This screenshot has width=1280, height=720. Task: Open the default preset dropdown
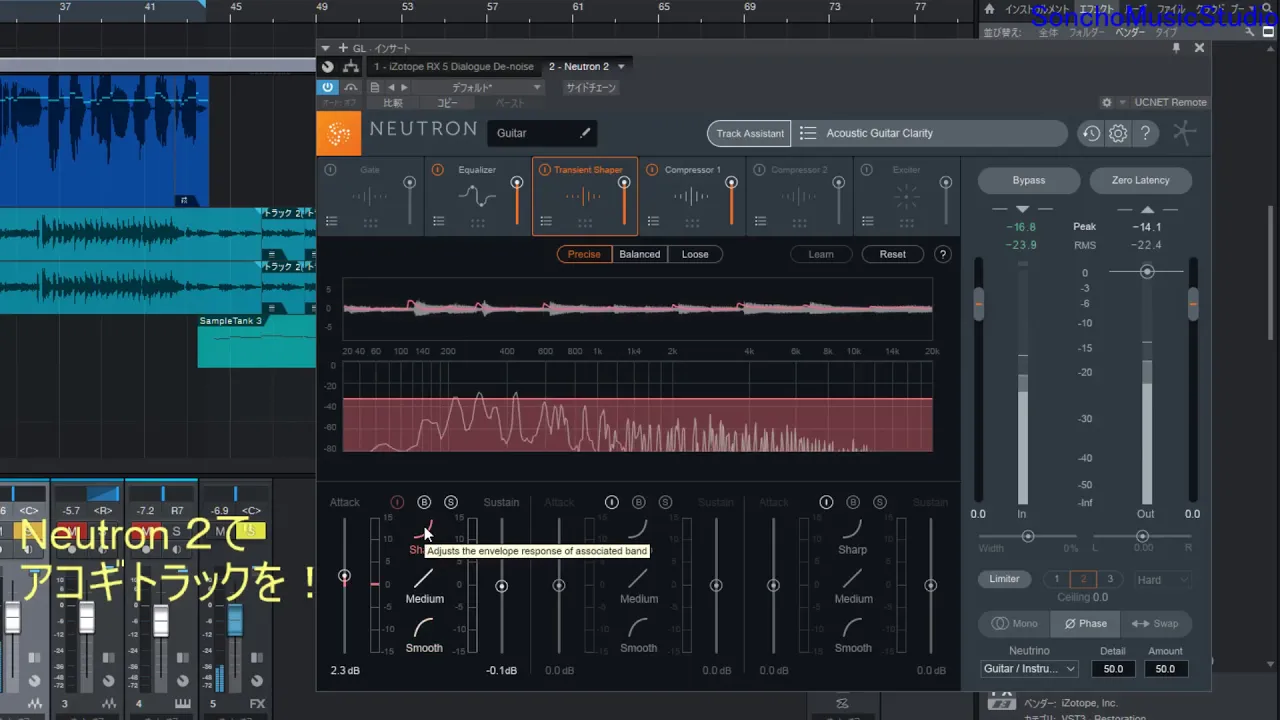tap(478, 88)
